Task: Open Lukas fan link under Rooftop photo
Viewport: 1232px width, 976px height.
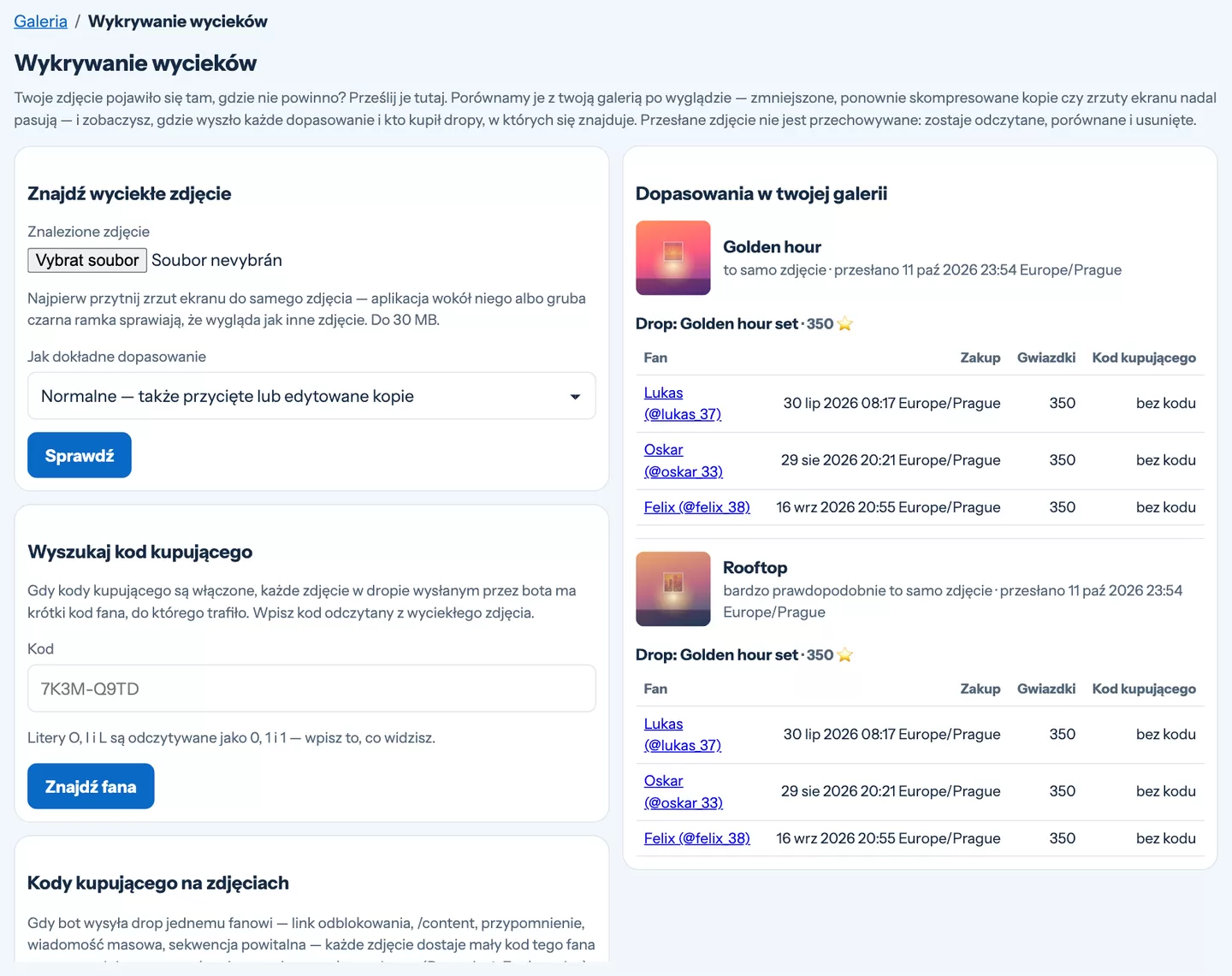Action: (x=683, y=734)
